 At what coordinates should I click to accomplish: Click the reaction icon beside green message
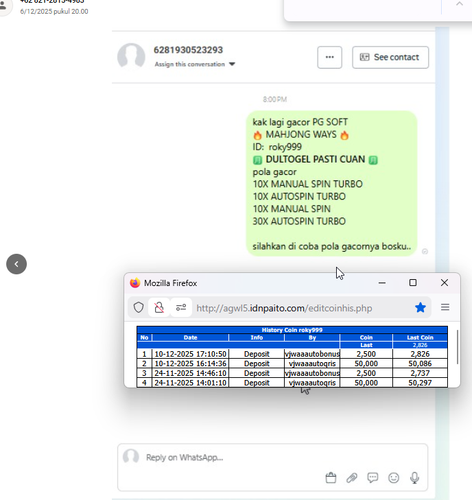pyautogui.click(x=425, y=251)
